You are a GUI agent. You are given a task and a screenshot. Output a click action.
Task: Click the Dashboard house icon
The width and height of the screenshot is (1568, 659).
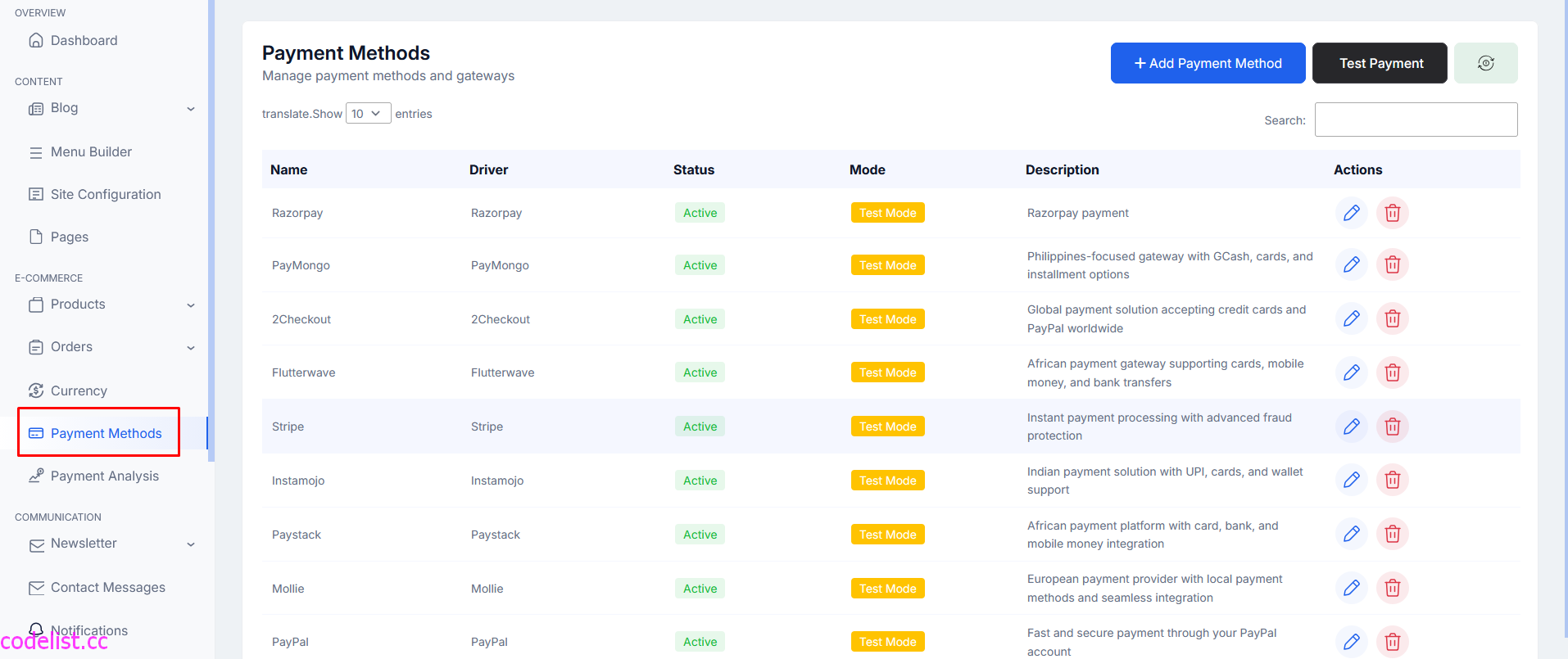point(36,40)
